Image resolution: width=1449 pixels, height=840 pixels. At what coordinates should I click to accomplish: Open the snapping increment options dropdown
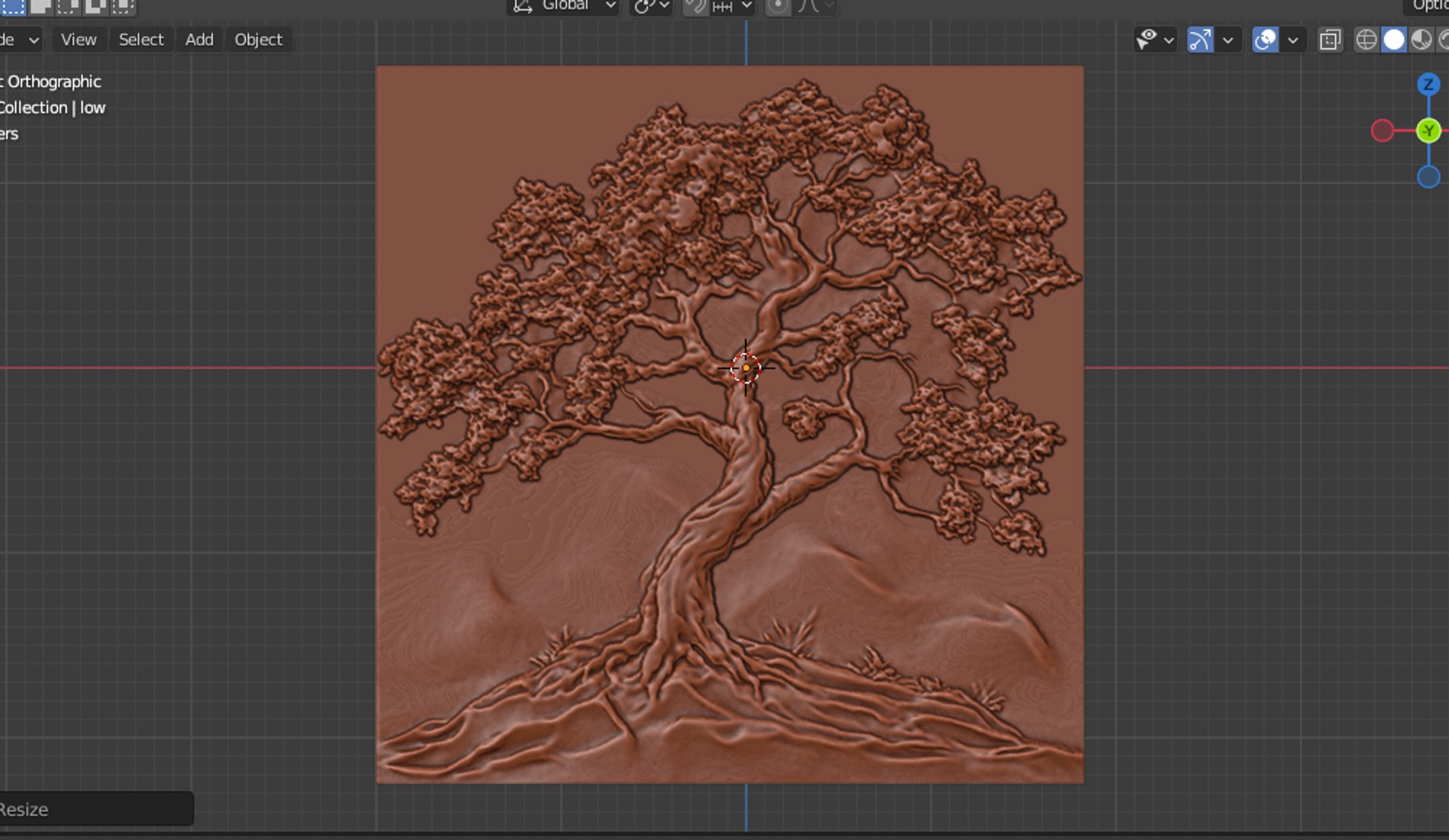733,6
